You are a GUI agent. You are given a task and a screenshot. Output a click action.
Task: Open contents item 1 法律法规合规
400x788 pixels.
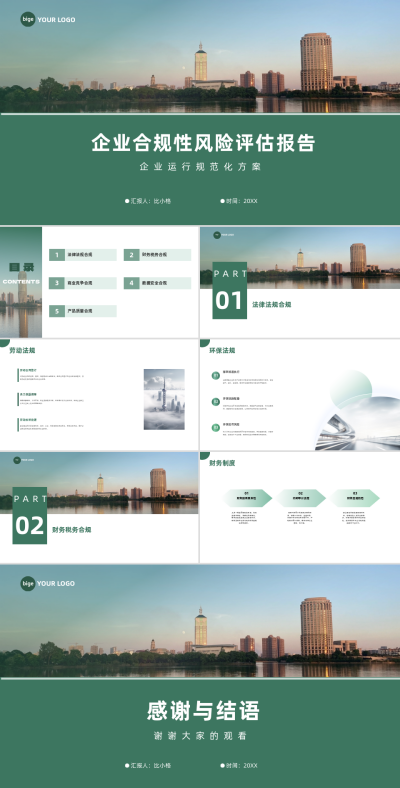83,255
